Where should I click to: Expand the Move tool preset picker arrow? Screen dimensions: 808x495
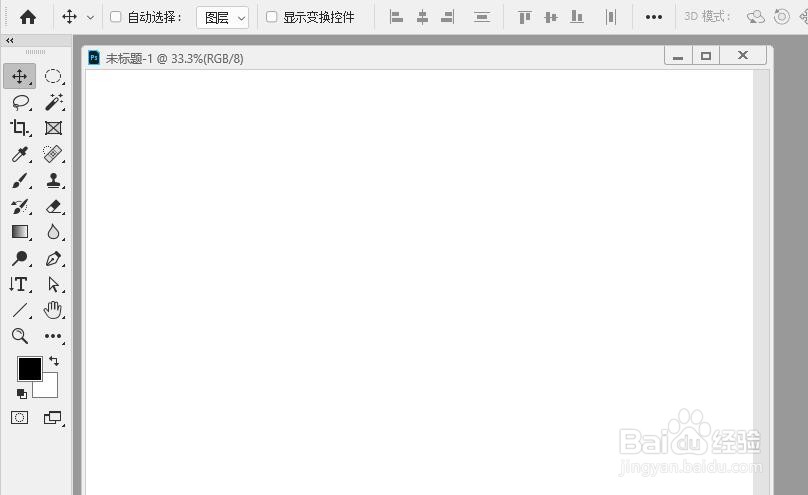click(90, 18)
